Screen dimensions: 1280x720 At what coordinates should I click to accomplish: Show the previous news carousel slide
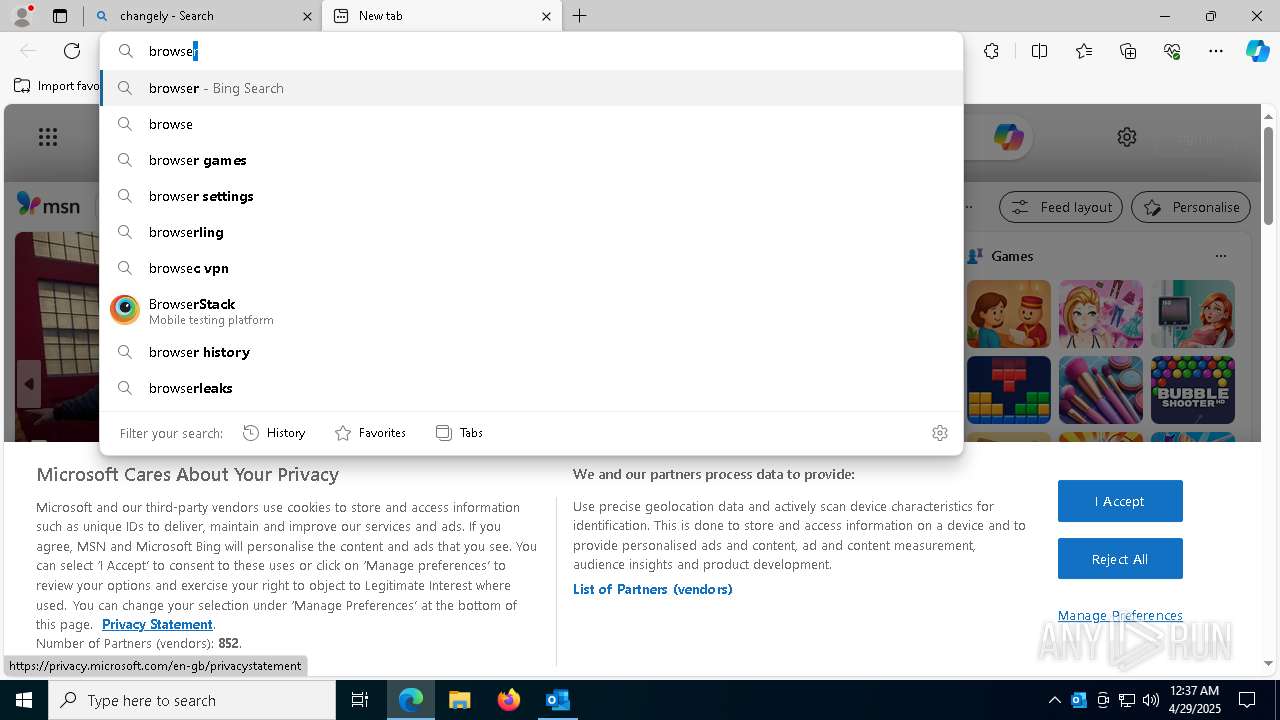28,384
